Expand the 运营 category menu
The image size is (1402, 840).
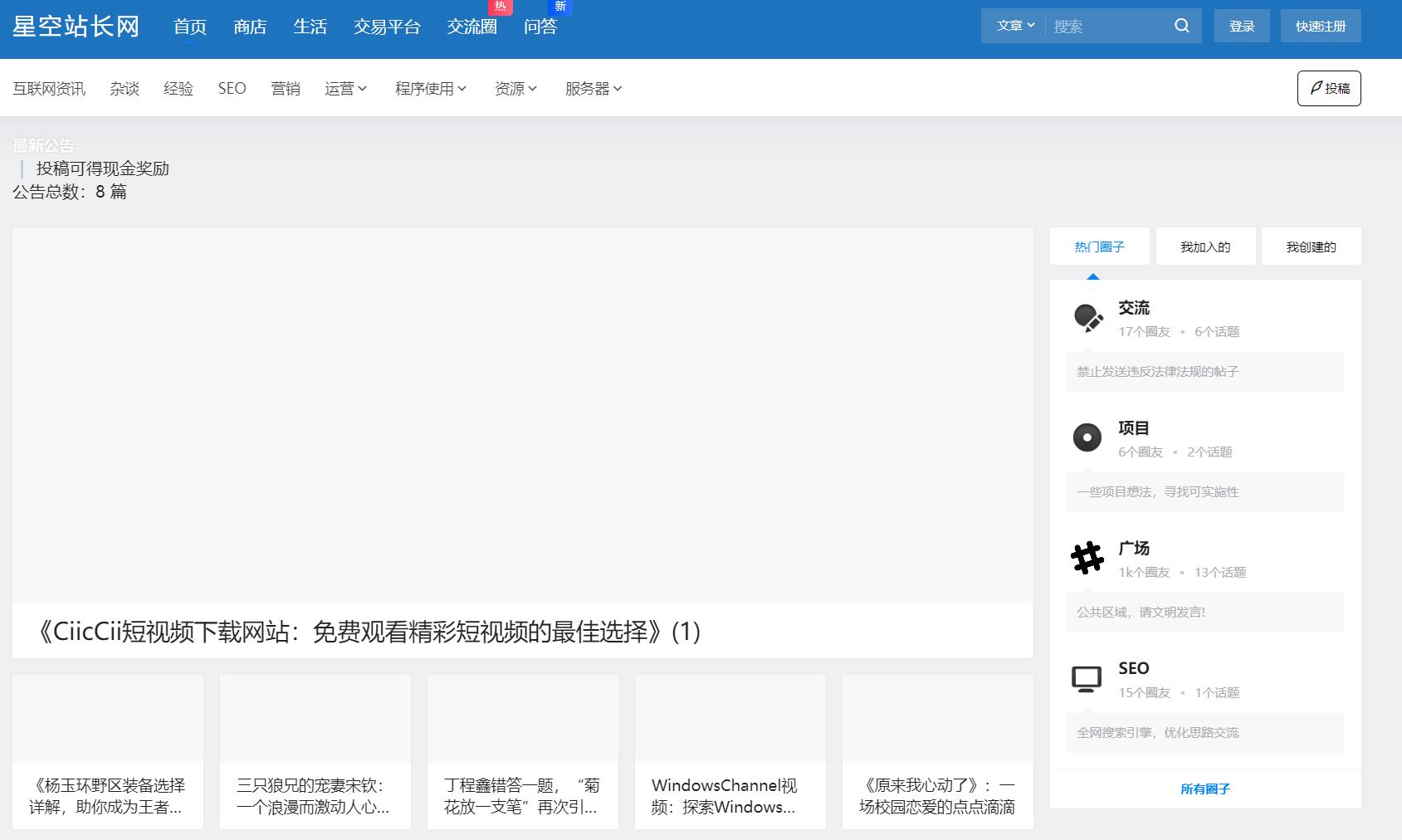[345, 88]
